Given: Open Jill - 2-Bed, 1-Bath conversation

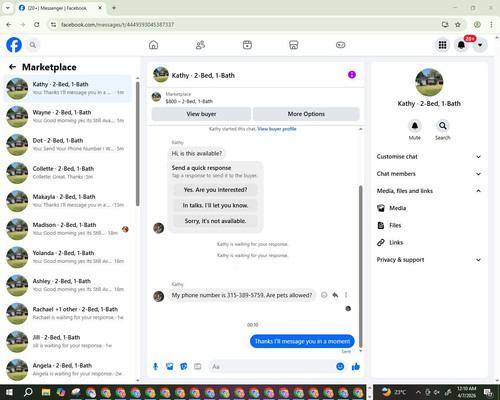Looking at the screenshot, I should tap(67, 341).
